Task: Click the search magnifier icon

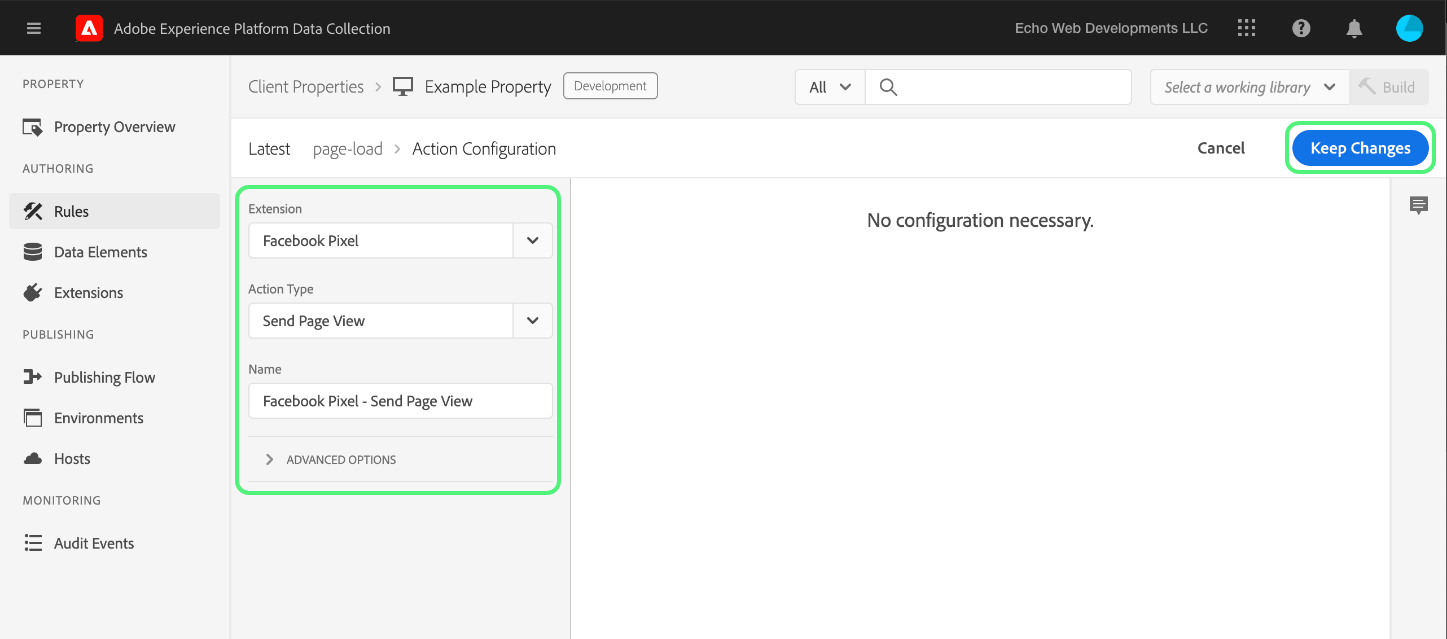Action: tap(887, 87)
